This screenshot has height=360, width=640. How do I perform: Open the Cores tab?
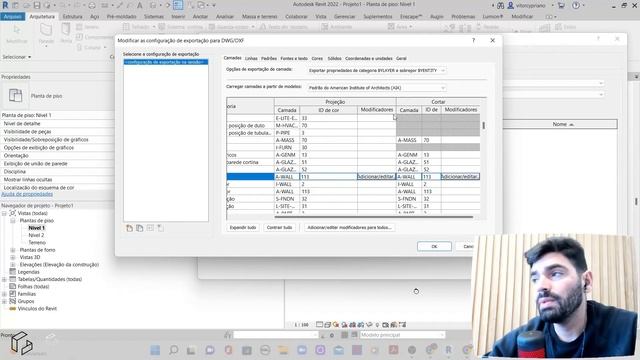pos(317,58)
